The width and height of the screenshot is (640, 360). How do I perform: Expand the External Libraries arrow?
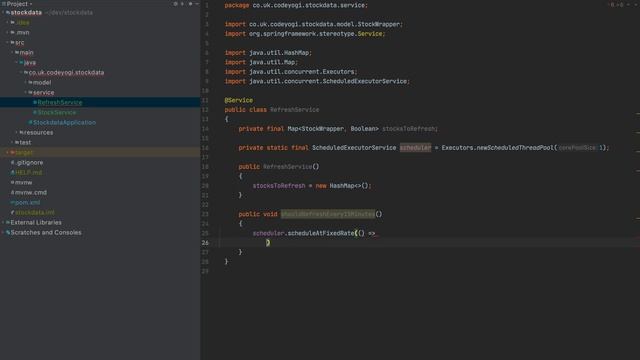3,222
